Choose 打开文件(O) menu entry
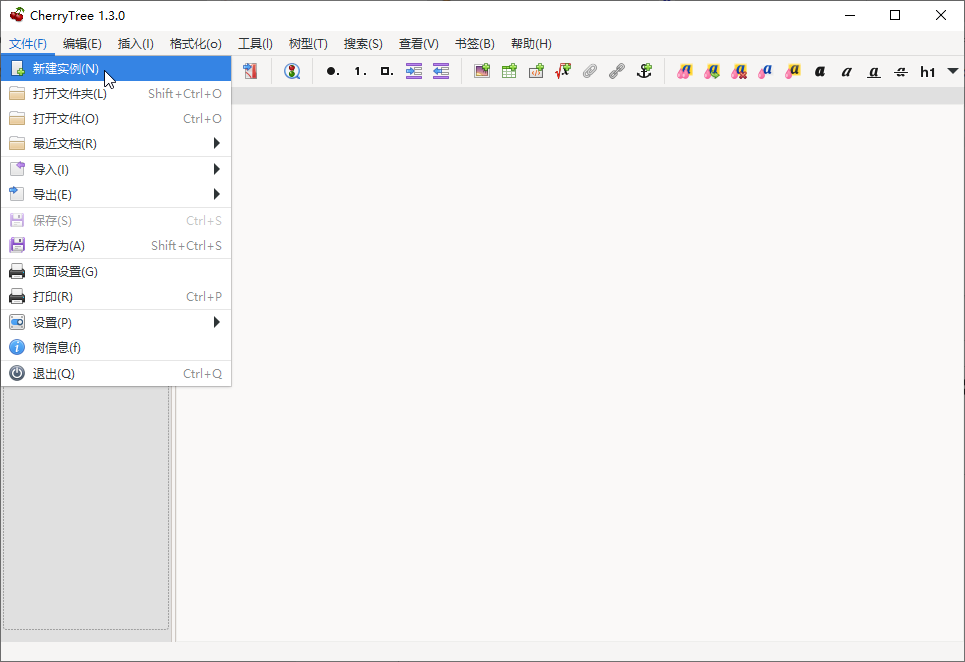965x662 pixels. pyautogui.click(x=116, y=118)
